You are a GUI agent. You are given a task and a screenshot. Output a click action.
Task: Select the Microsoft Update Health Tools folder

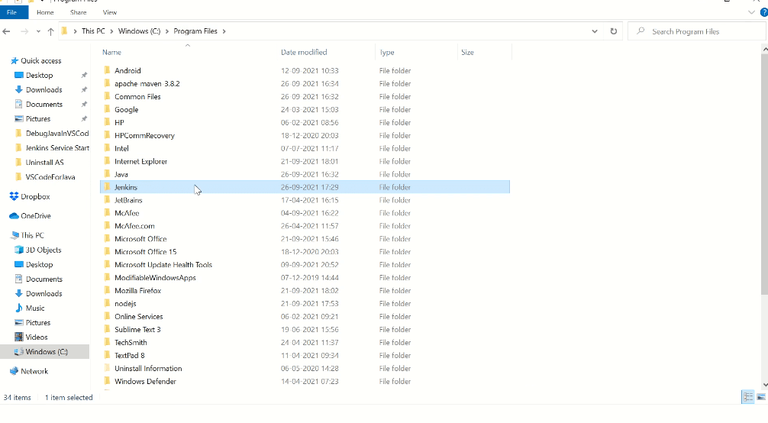(163, 265)
